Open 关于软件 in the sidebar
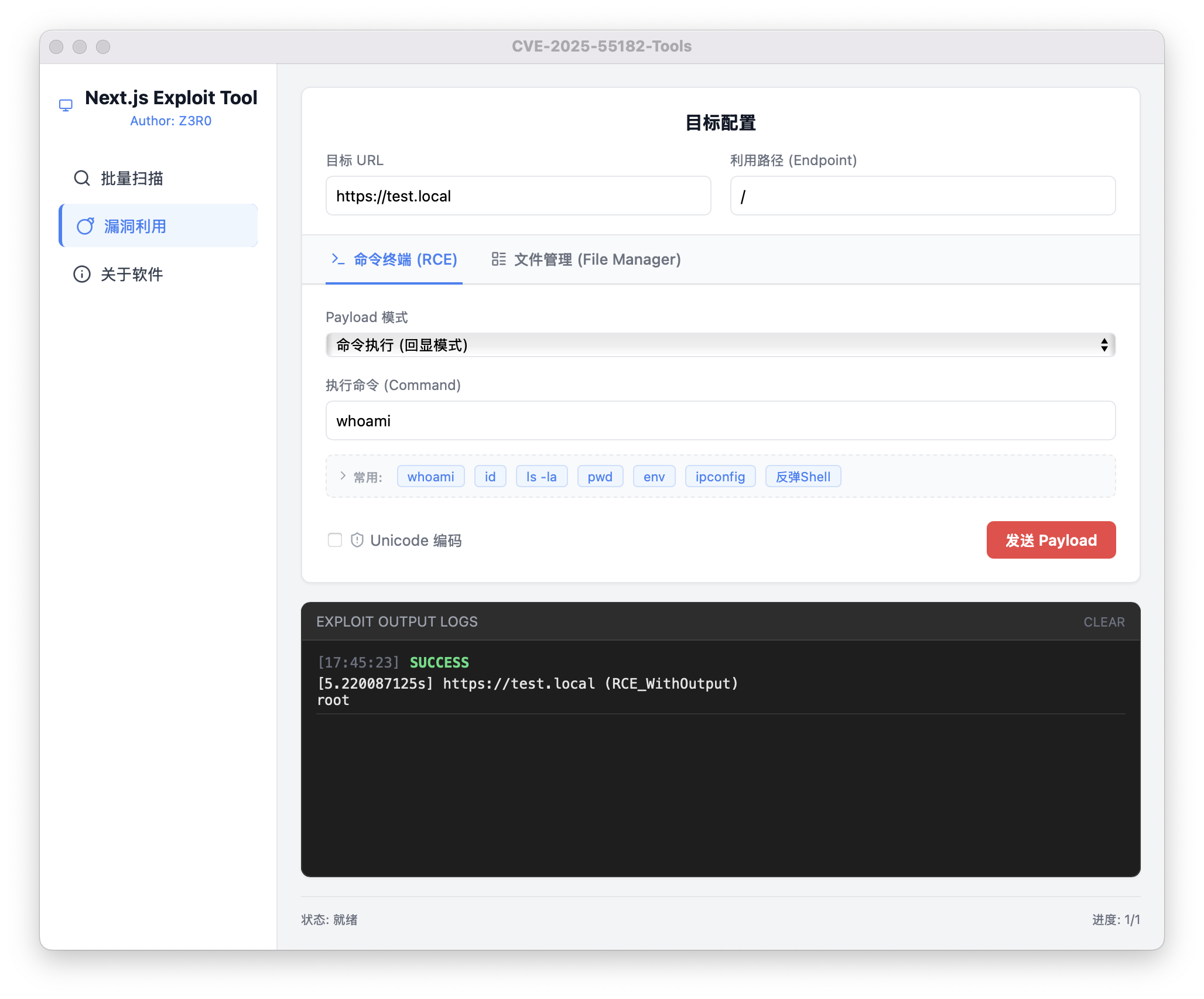Screen dimensions: 1204x999 pyautogui.click(x=159, y=274)
